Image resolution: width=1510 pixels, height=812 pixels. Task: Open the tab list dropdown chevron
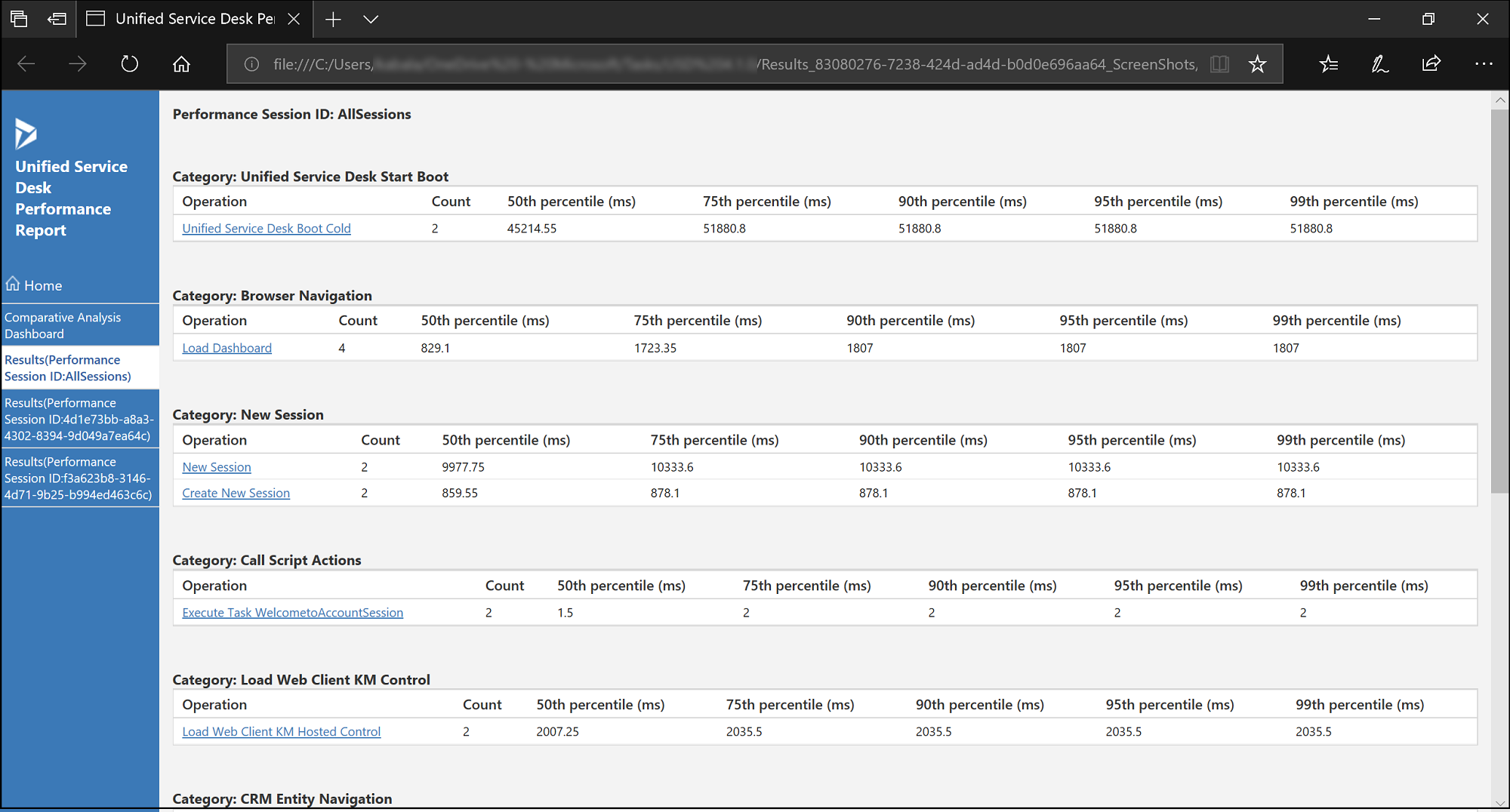(371, 18)
